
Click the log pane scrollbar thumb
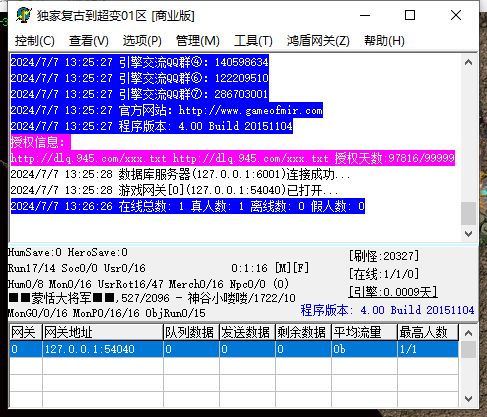pyautogui.click(x=468, y=213)
